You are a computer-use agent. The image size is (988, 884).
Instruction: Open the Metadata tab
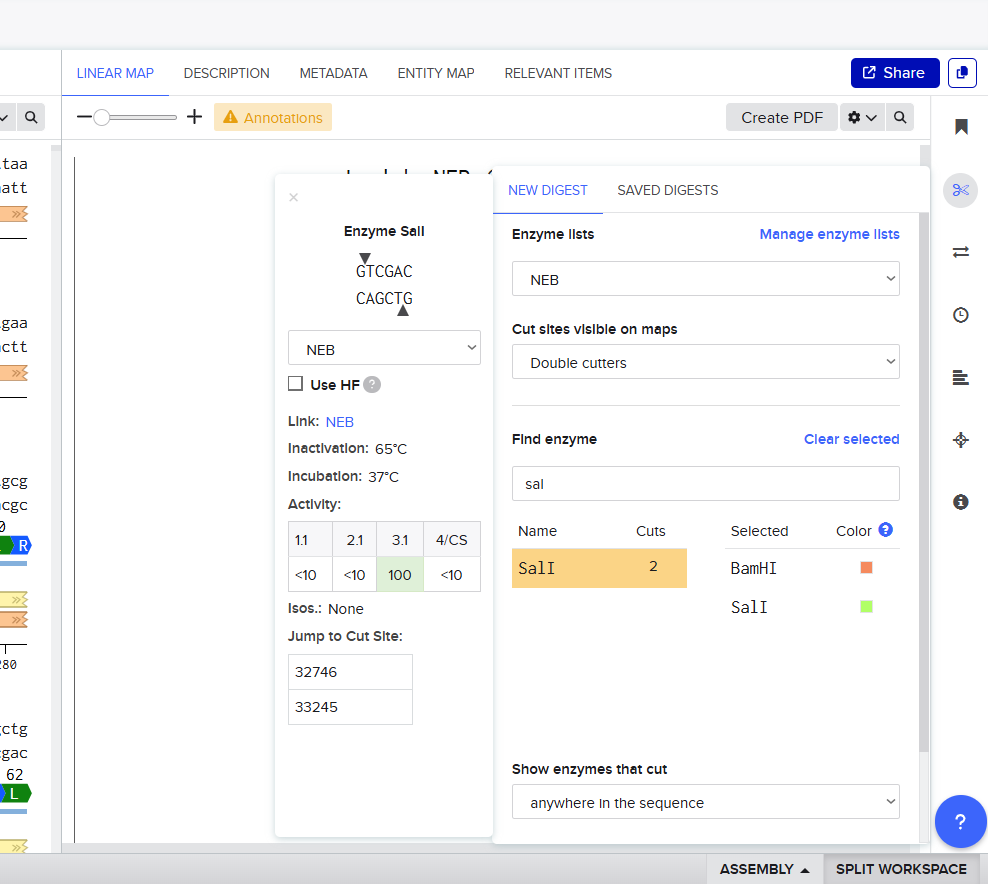333,73
